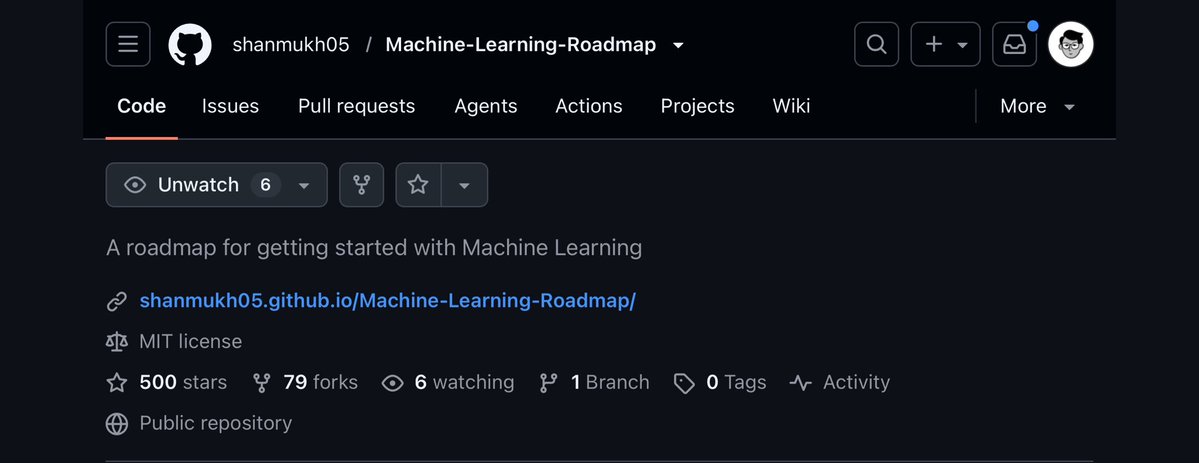1199x463 pixels.
Task: Switch to the Agents tab
Action: pyautogui.click(x=486, y=106)
